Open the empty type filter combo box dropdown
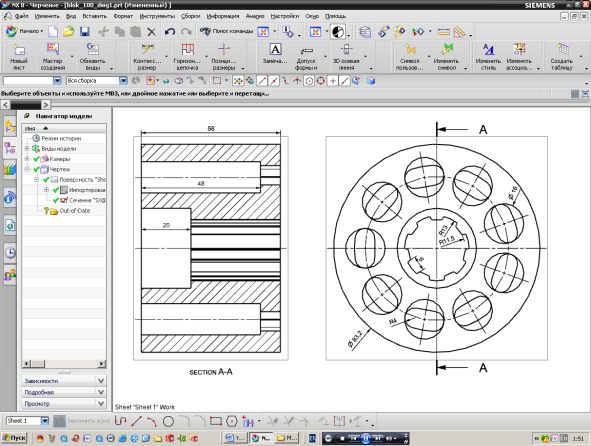This screenshot has width=591, height=446. tap(57, 81)
